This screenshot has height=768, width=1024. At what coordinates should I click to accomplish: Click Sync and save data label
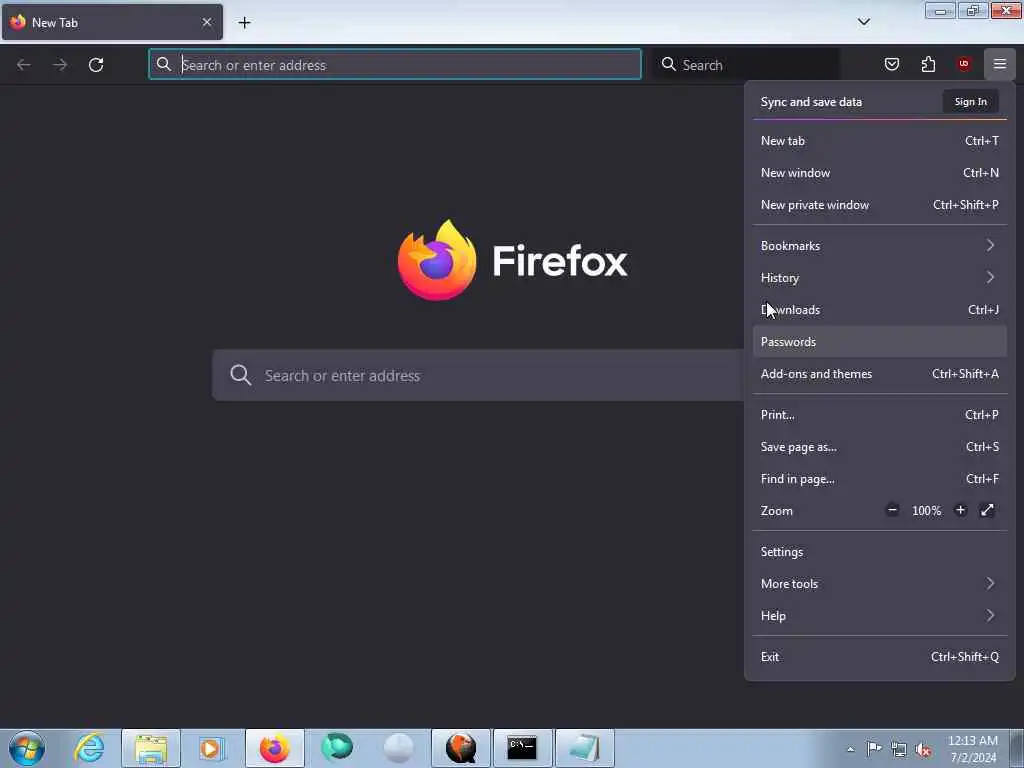[811, 102]
